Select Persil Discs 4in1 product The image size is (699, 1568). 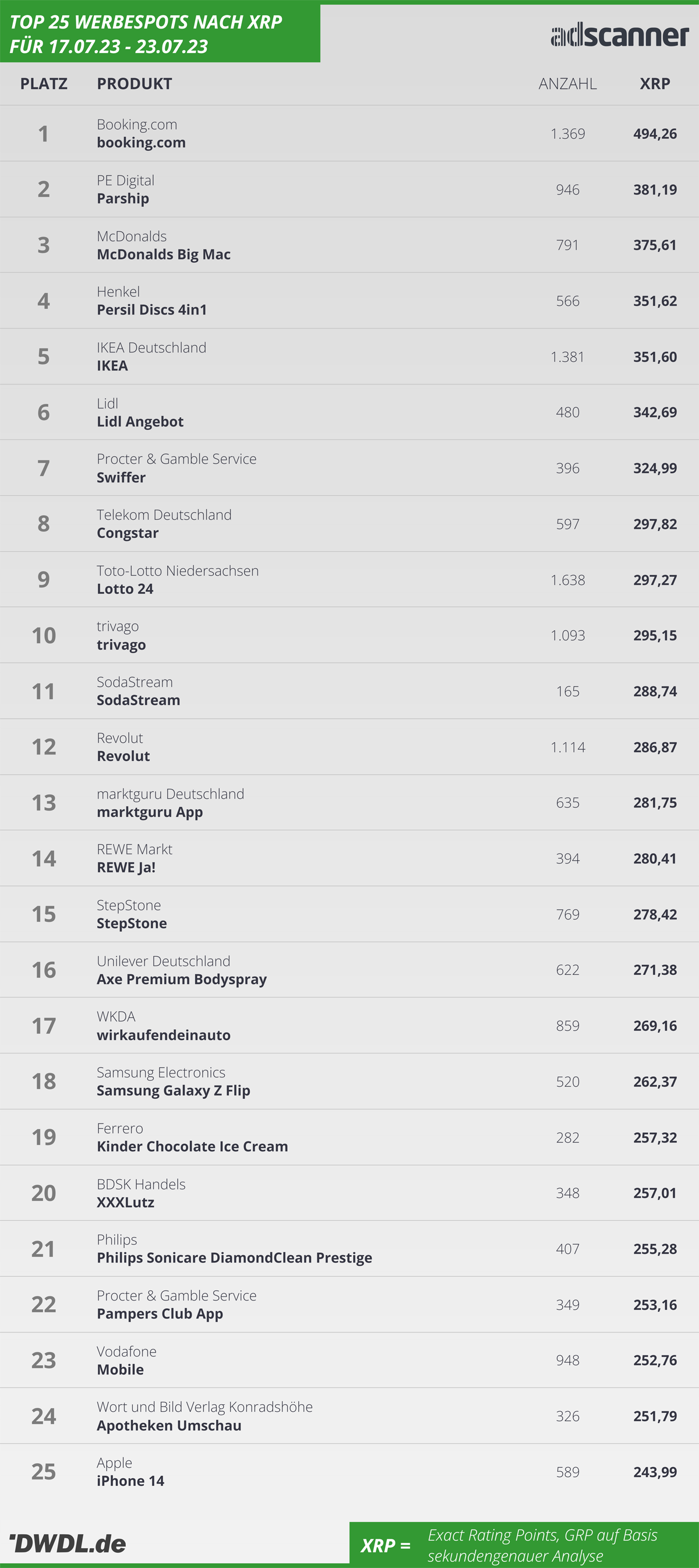tap(152, 310)
